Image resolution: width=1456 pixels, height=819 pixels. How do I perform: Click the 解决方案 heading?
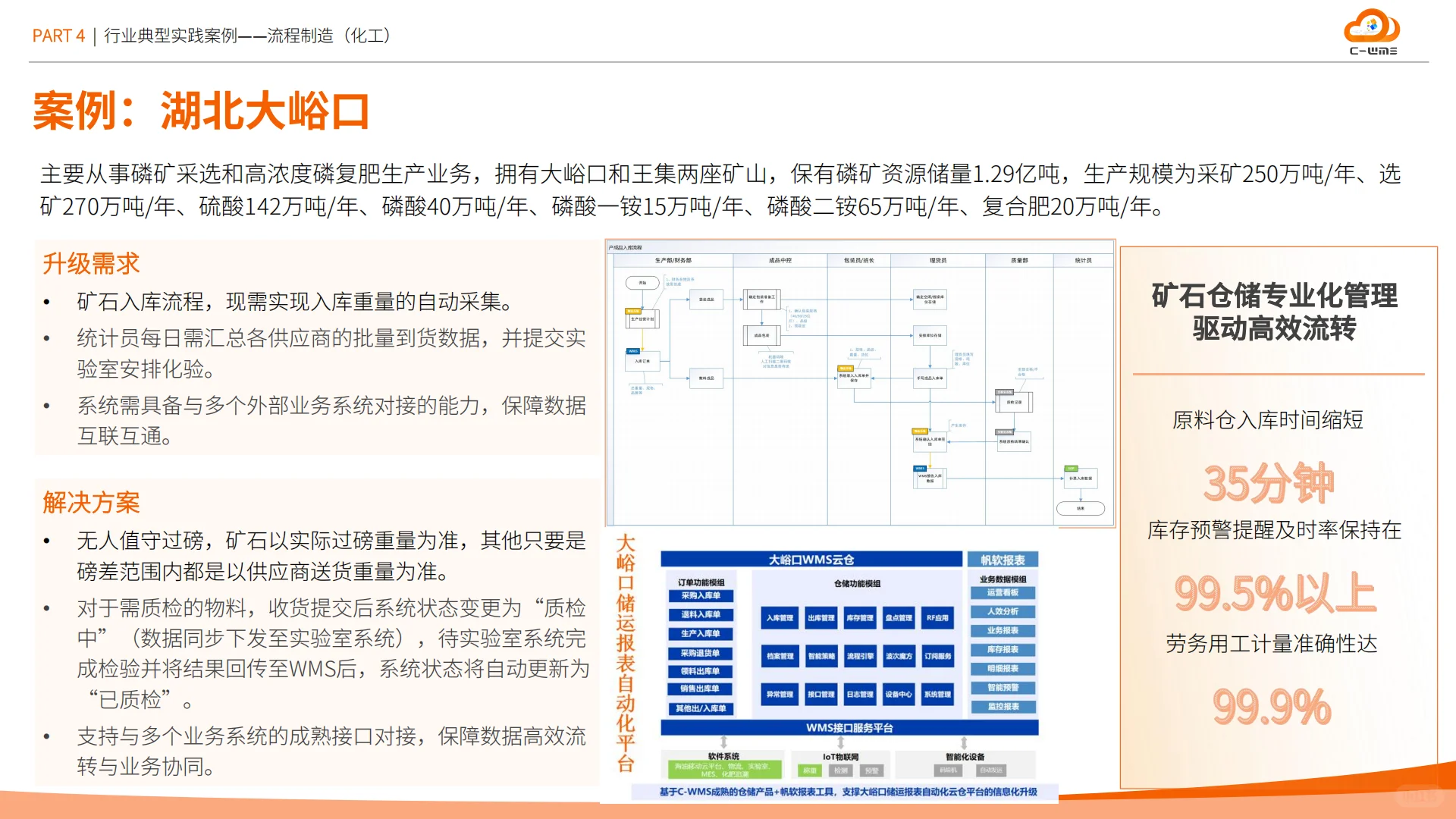[91, 502]
